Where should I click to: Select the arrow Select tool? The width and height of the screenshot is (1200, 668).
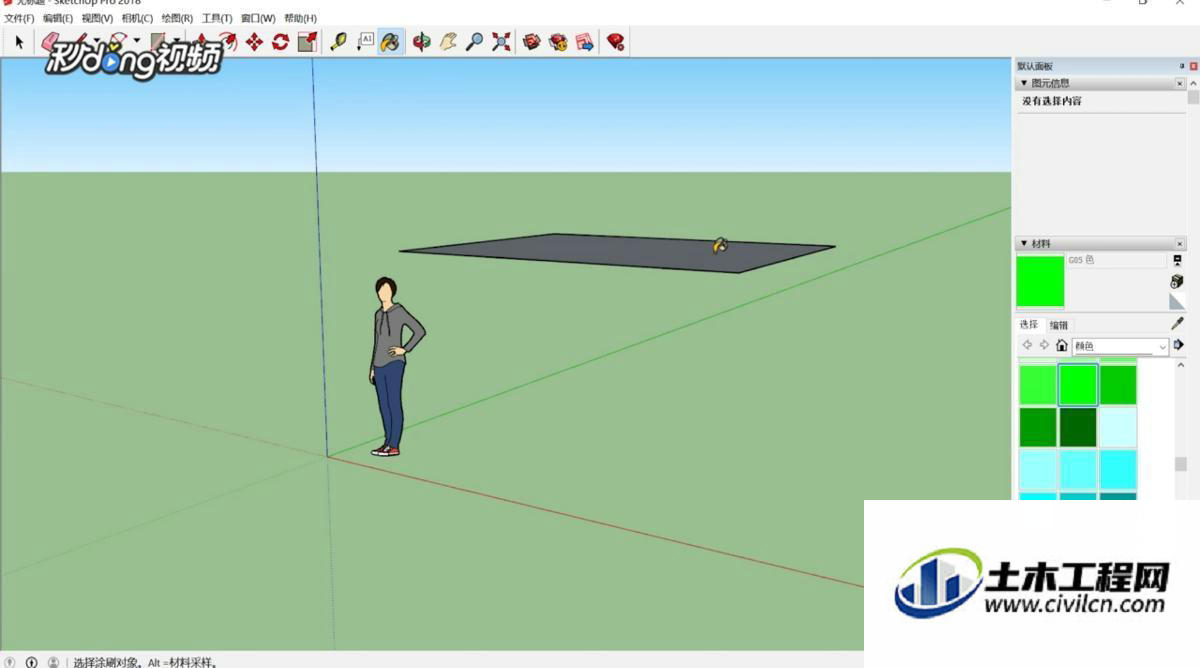pyautogui.click(x=18, y=42)
